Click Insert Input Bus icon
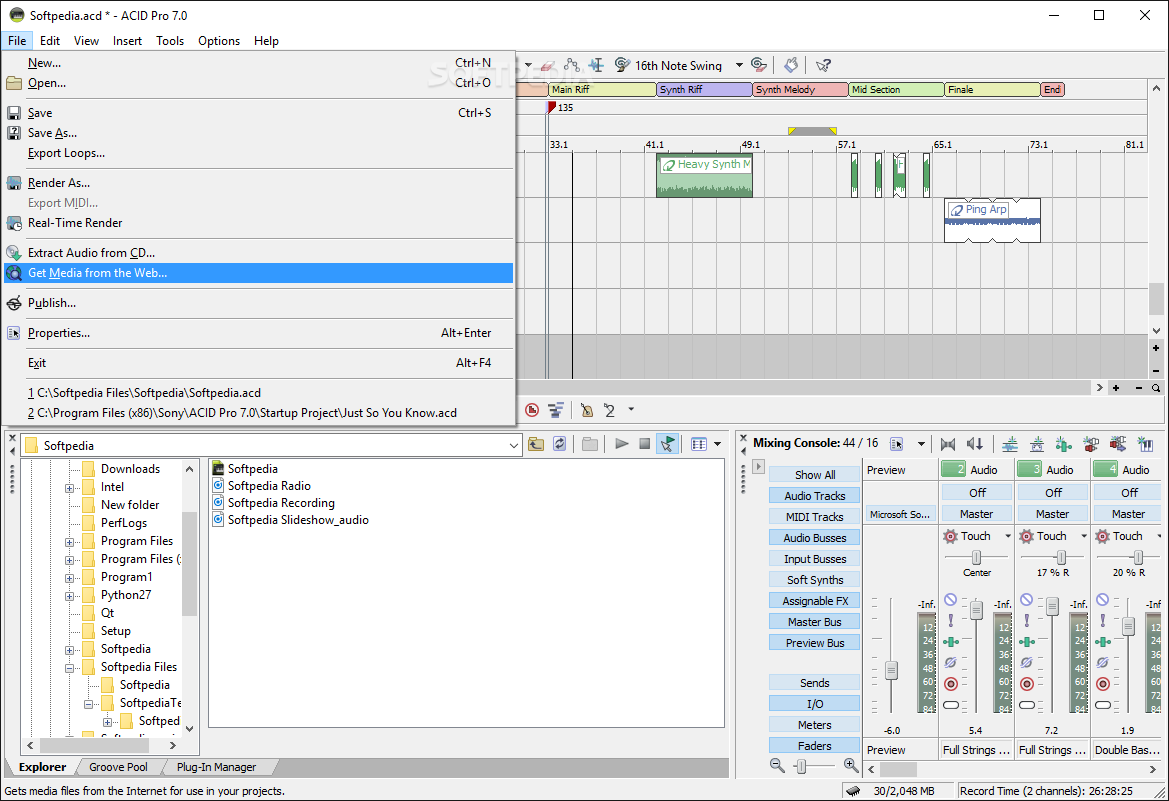Screen dimensions: 1169x801 [x=1118, y=445]
